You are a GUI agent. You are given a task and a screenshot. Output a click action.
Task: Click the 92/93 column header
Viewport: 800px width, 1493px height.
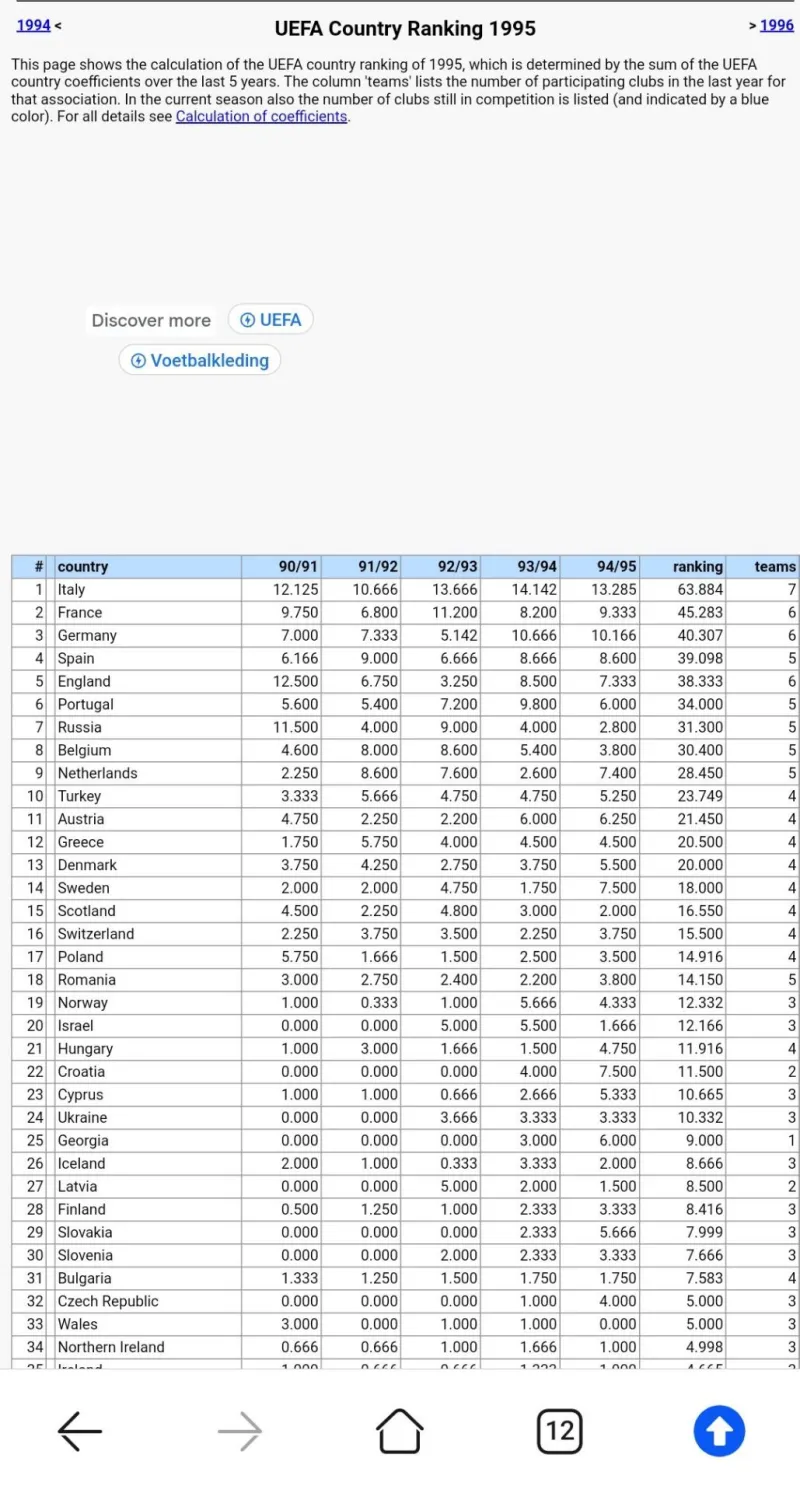(x=458, y=566)
